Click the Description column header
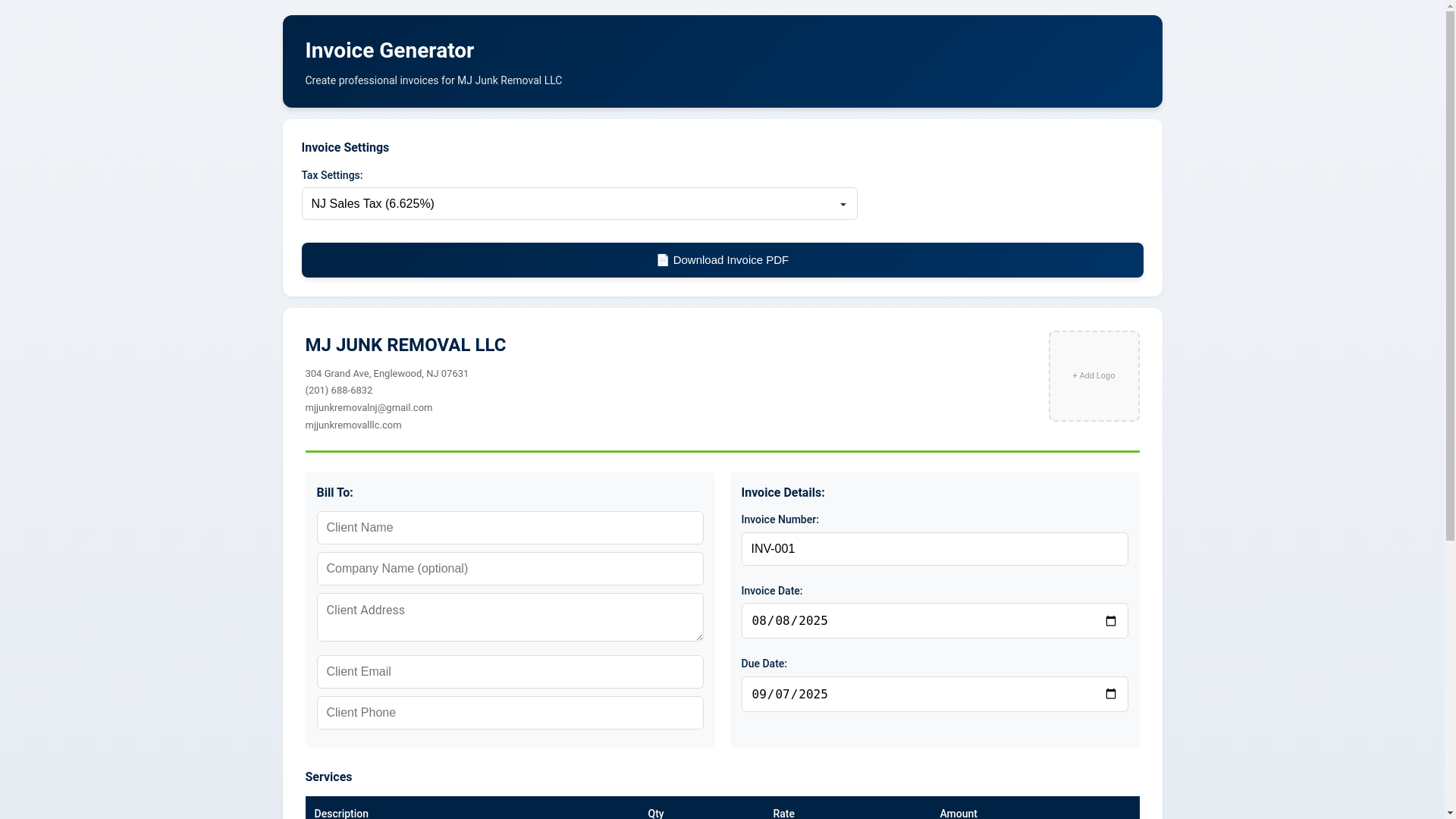This screenshot has height=819, width=1456. pyautogui.click(x=341, y=813)
